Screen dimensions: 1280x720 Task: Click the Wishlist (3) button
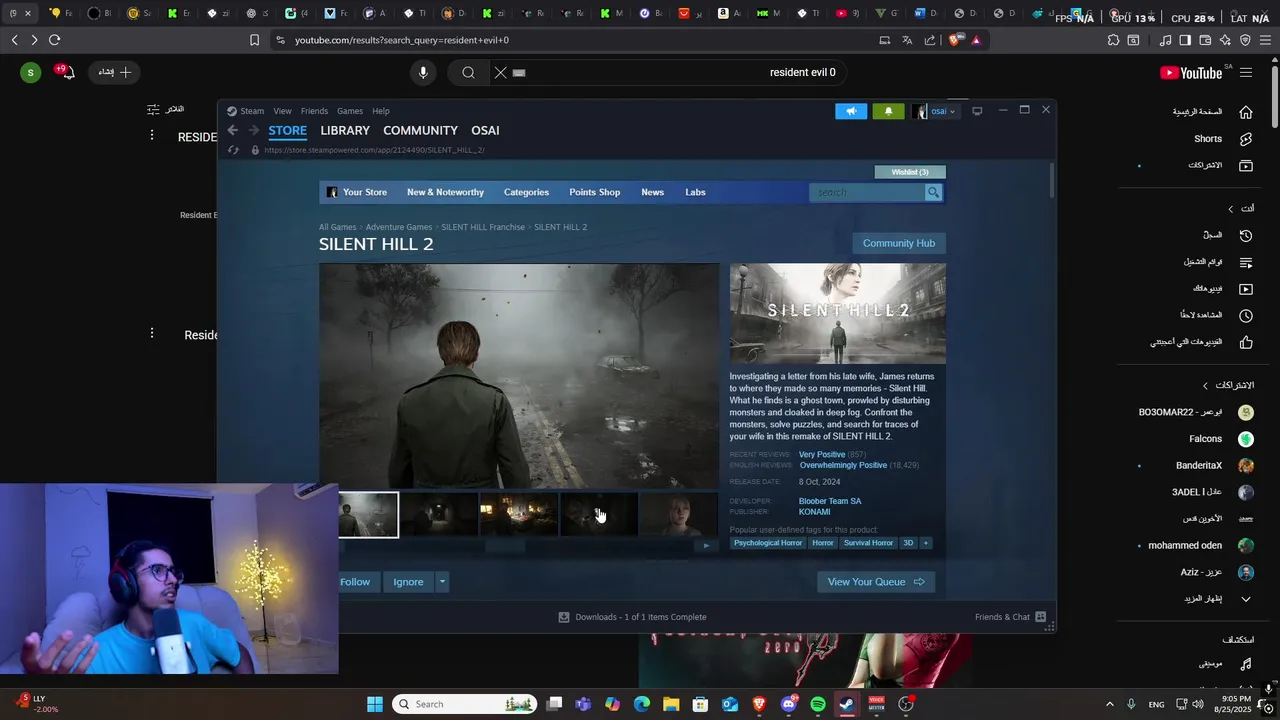[910, 172]
